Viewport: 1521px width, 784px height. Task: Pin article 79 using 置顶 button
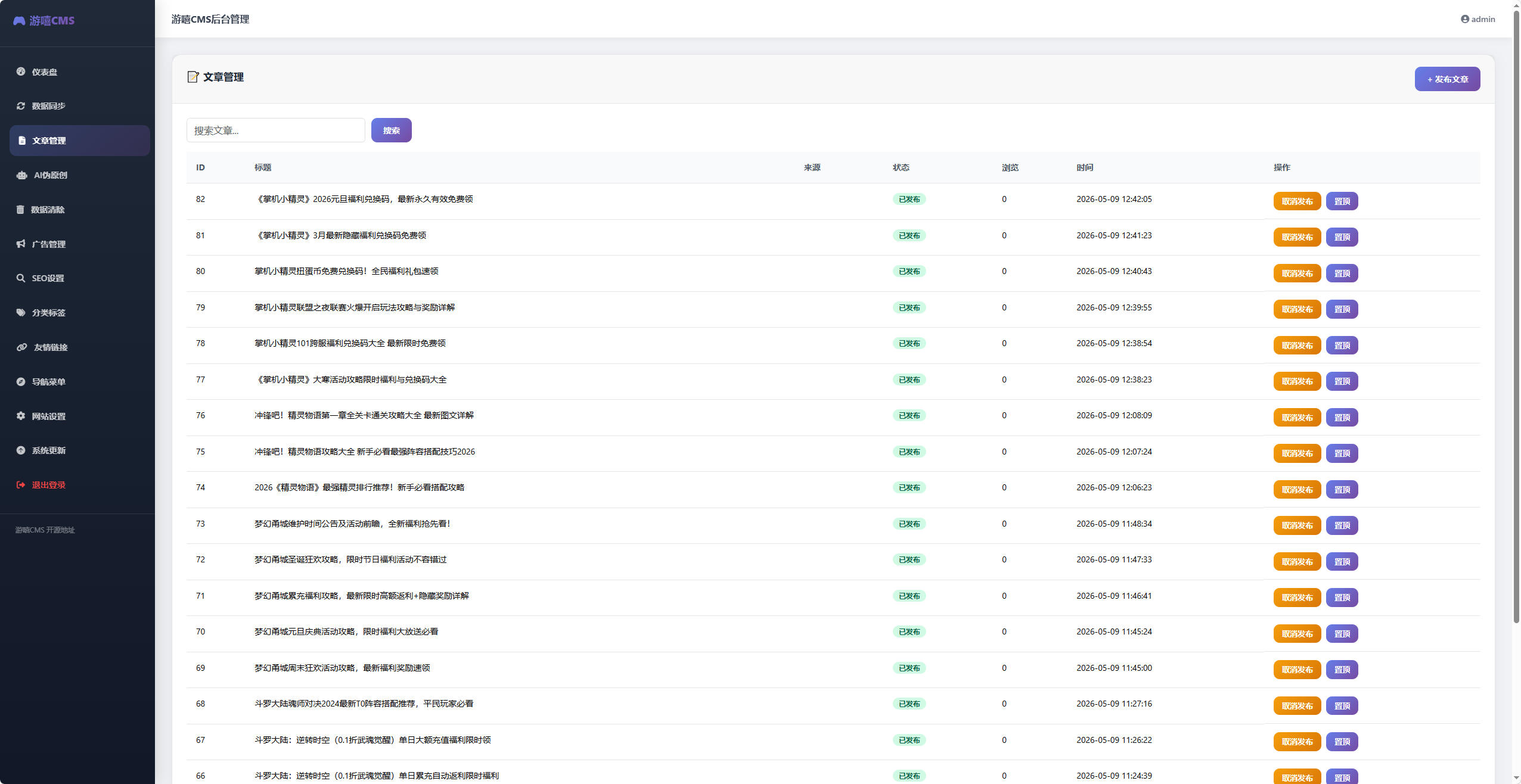[1342, 309]
